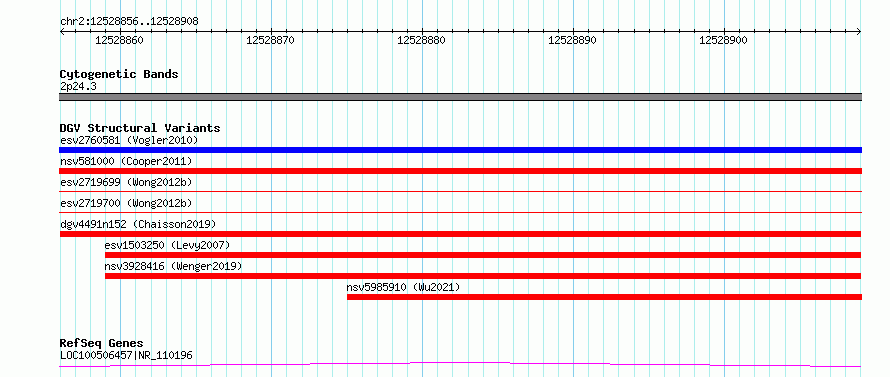Image resolution: width=890 pixels, height=377 pixels.
Task: Click ruler position 12528870
Action: click(270, 40)
